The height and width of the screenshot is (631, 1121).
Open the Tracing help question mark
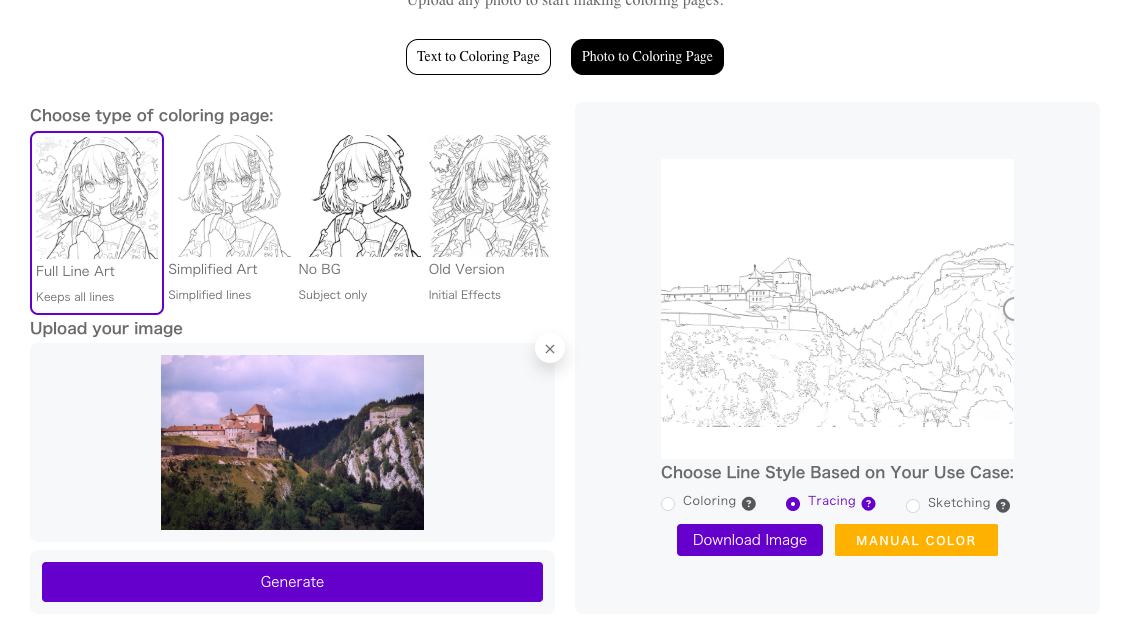[869, 504]
